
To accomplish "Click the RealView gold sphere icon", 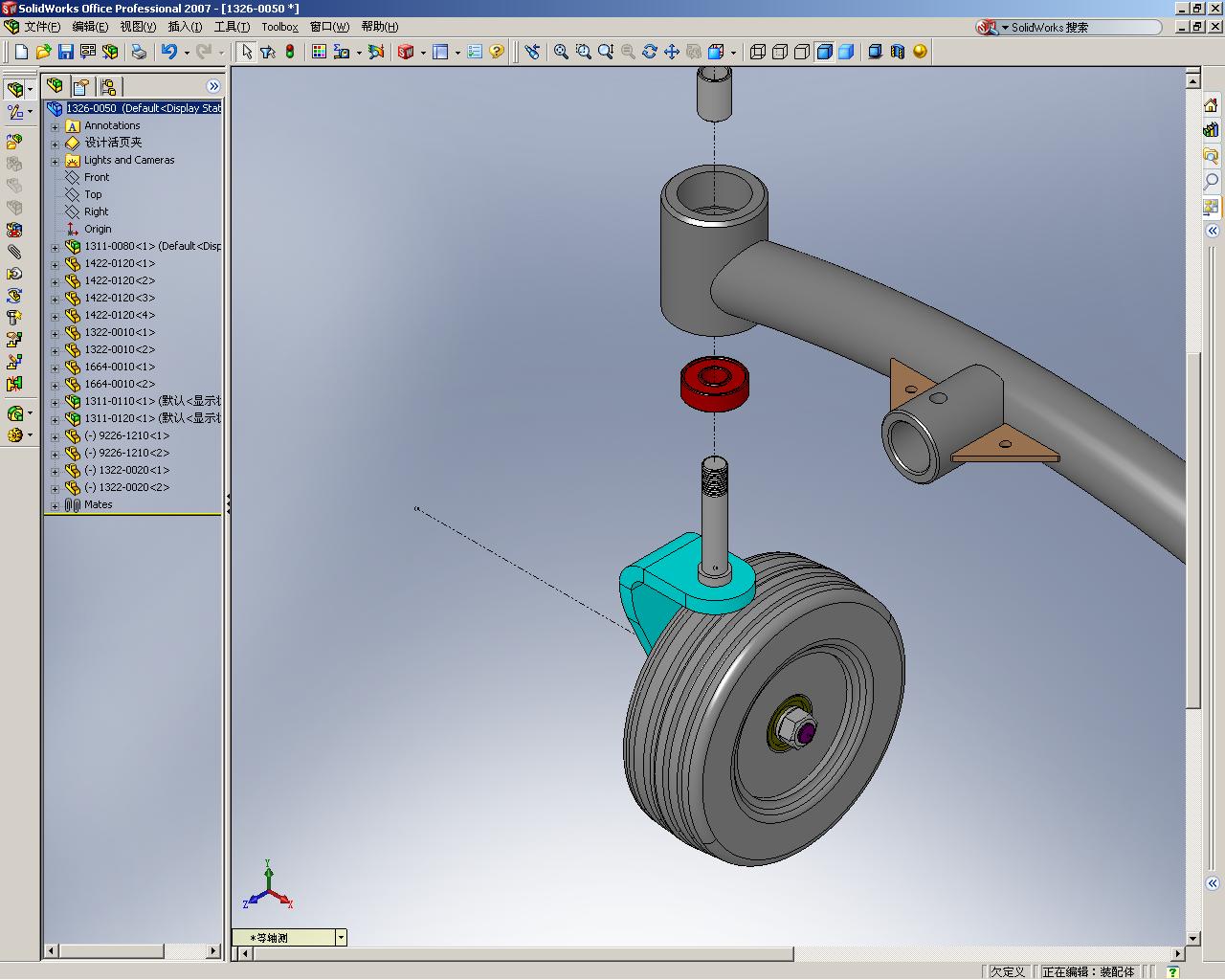I will (x=920, y=52).
